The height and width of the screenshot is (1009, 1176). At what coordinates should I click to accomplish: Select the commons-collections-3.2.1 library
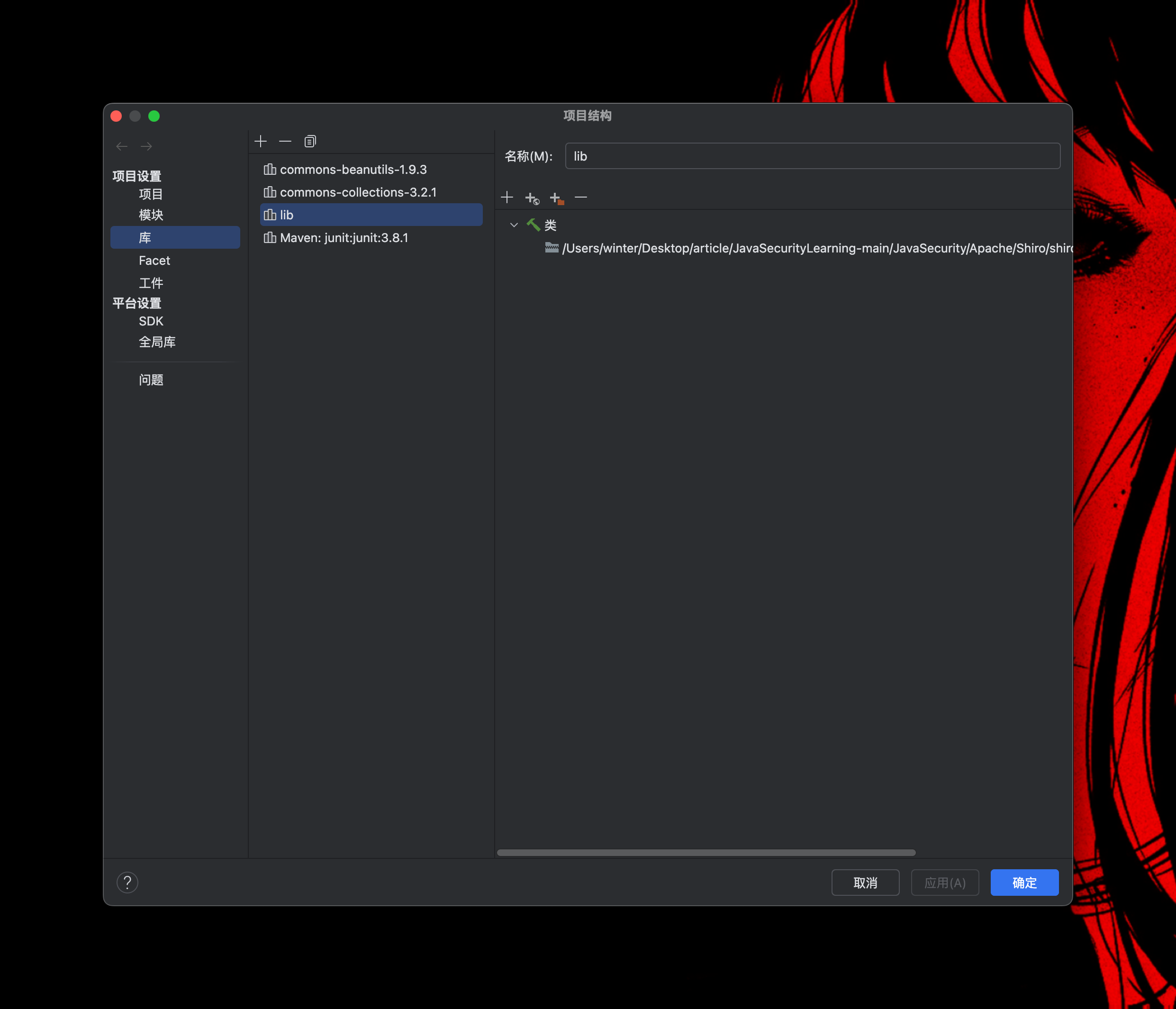(x=358, y=192)
